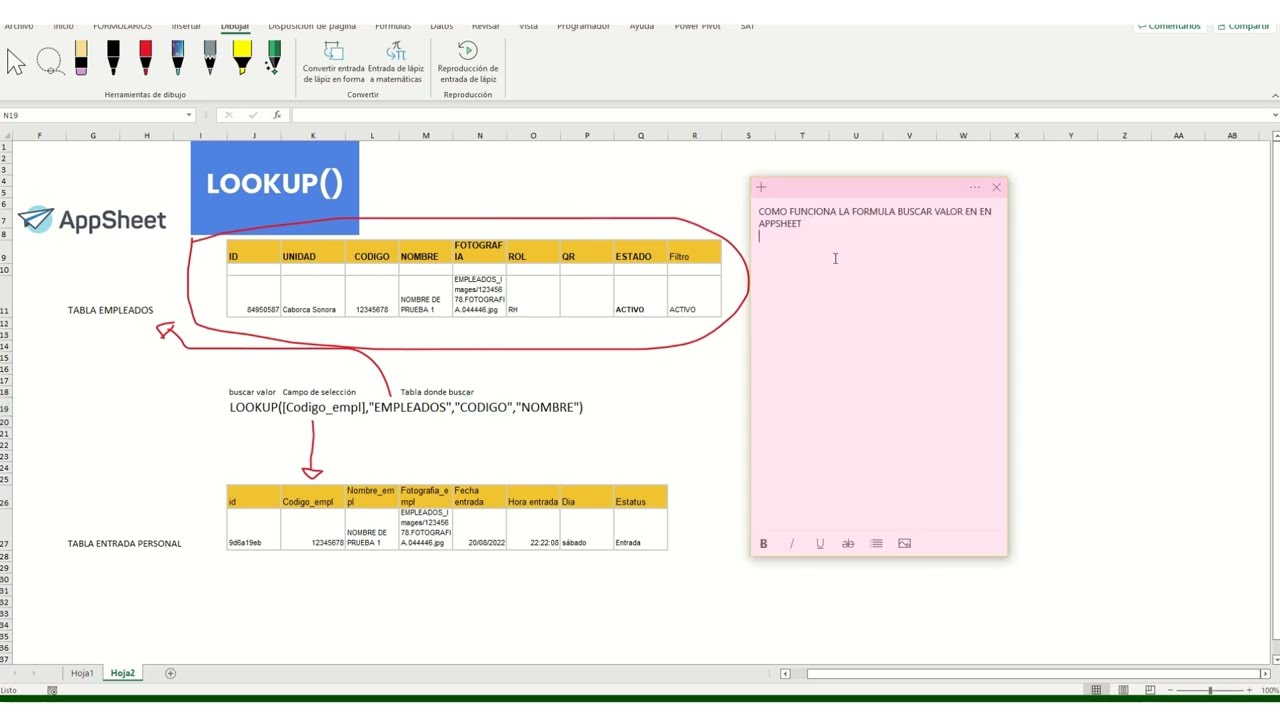This screenshot has height=720, width=1280.
Task: Apply italic in the sticky note
Action: click(792, 544)
